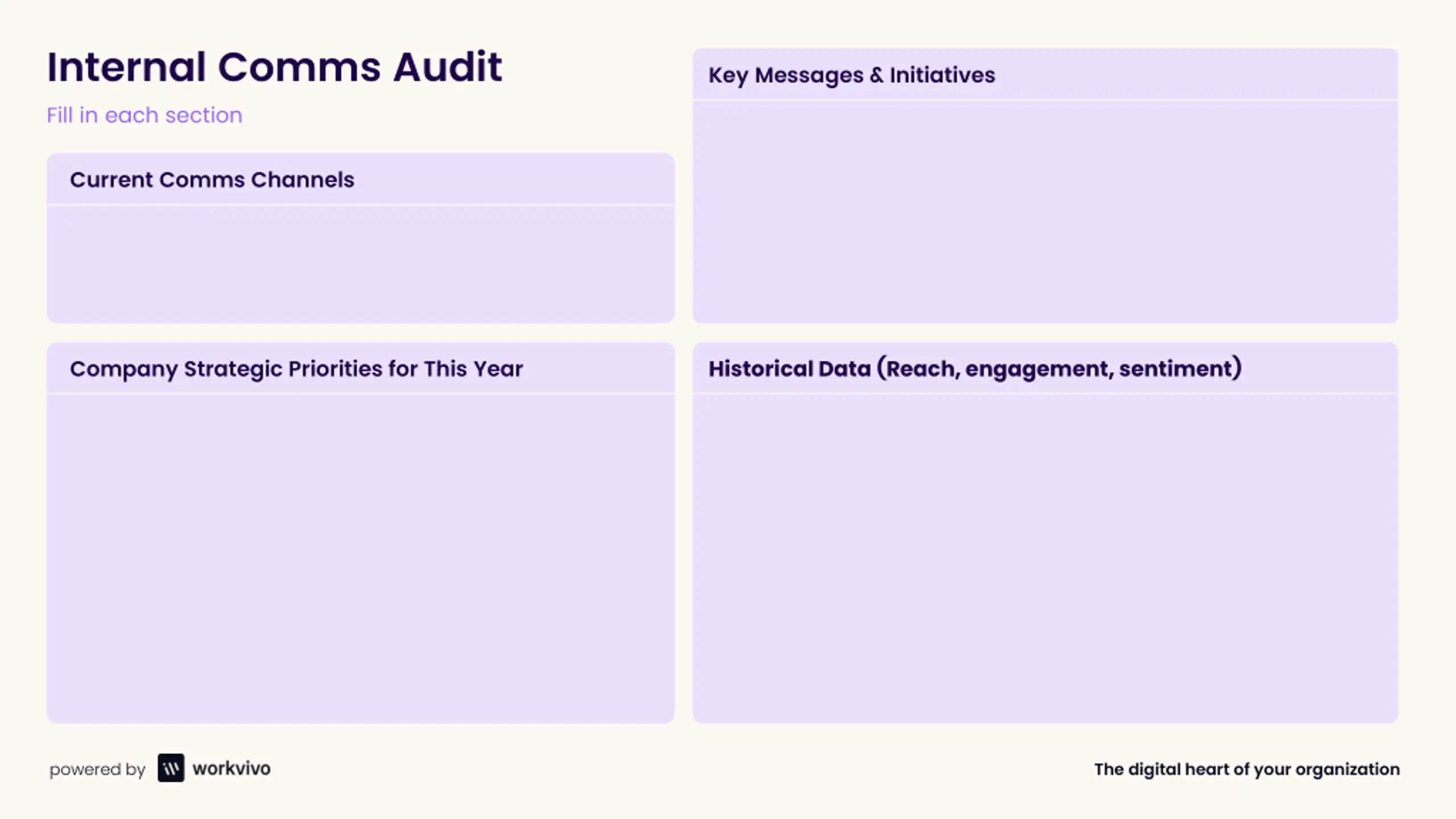Click the Company Strategic Priorities header
This screenshot has height=819, width=1456.
click(x=296, y=369)
